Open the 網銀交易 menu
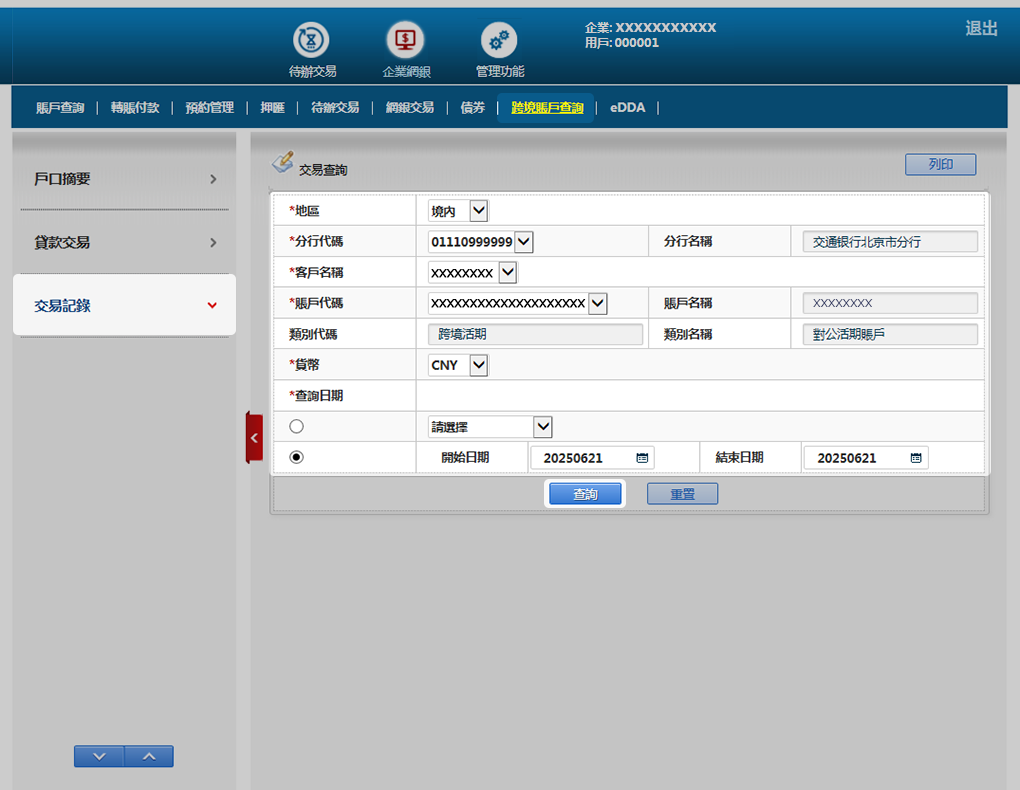Image resolution: width=1020 pixels, height=790 pixels. (410, 108)
